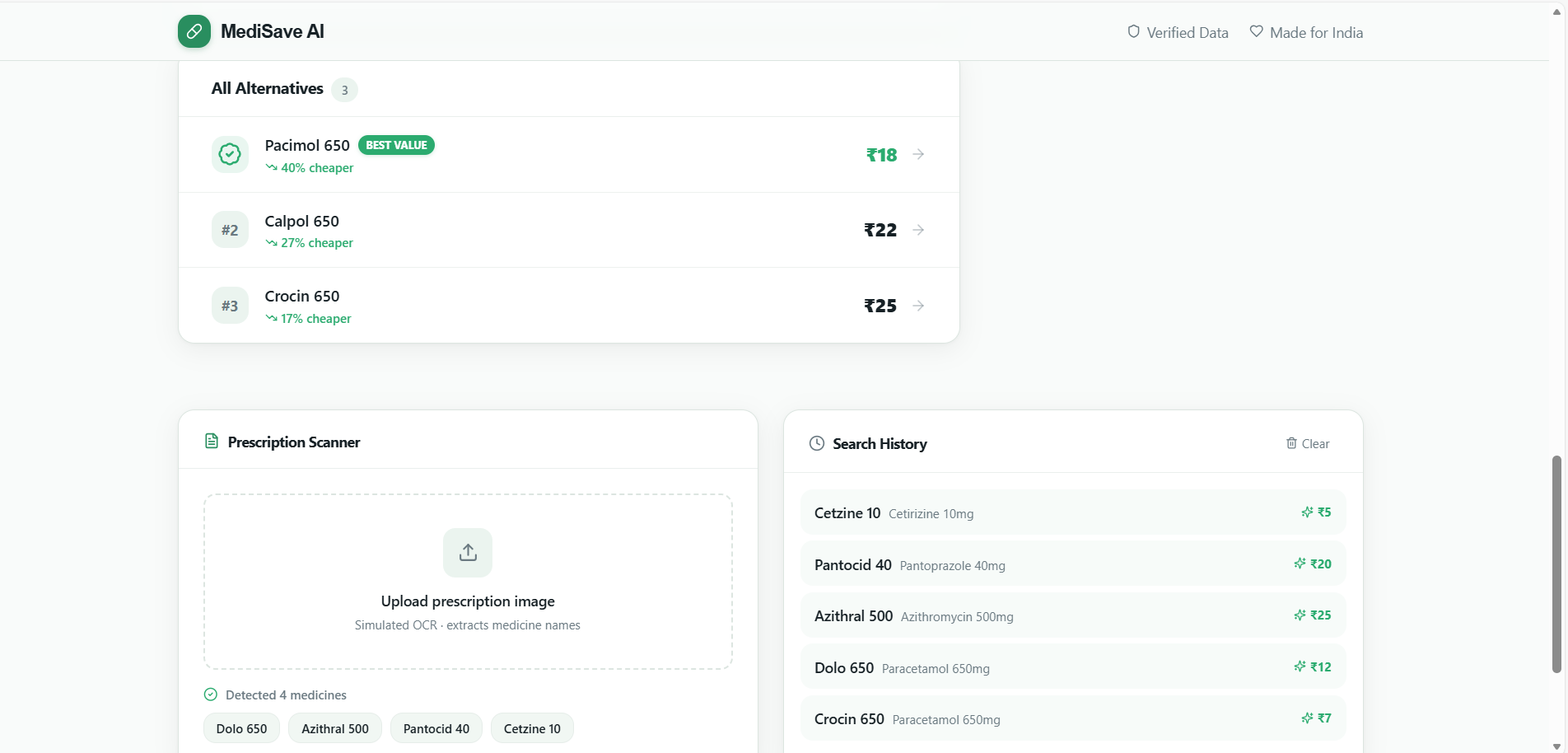Open Pantocid 40 from search history
The height and width of the screenshot is (753, 1568).
point(1073,564)
